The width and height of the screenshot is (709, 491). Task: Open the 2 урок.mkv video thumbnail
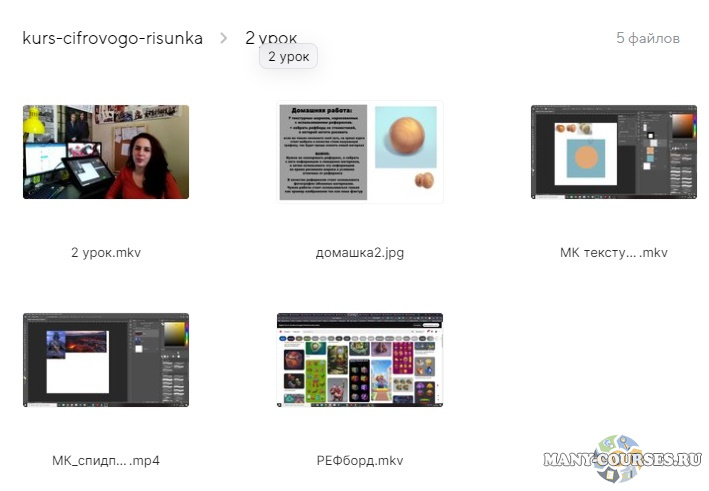tap(106, 152)
